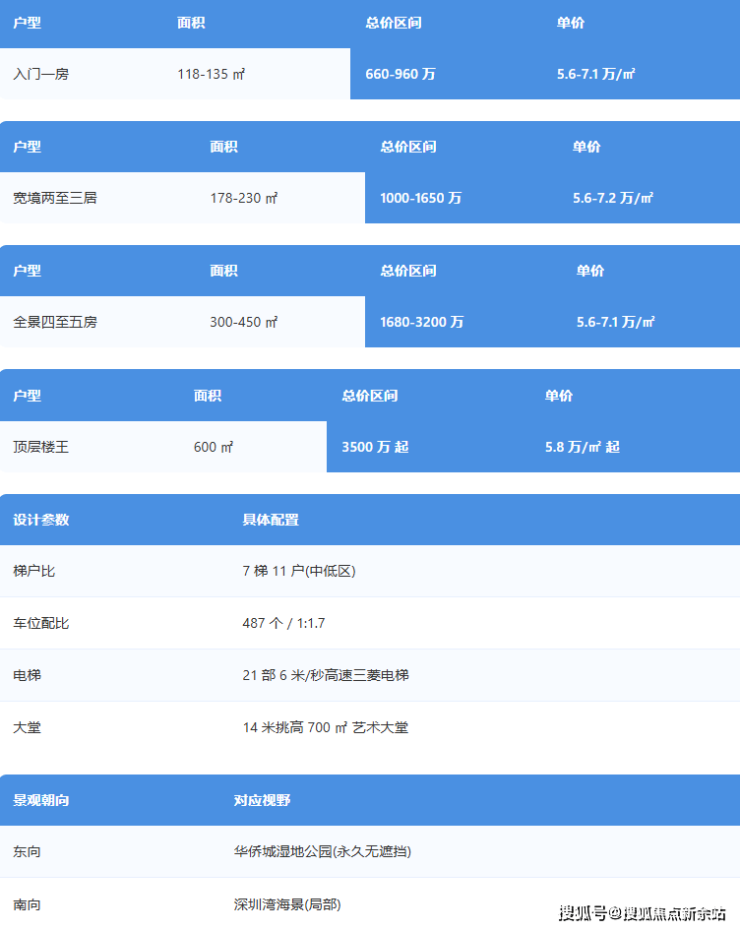This screenshot has width=740, height=930.
Task: Click 14 米挑高 700 ㎡ 艺术大堂 text
Action: pyautogui.click(x=326, y=728)
